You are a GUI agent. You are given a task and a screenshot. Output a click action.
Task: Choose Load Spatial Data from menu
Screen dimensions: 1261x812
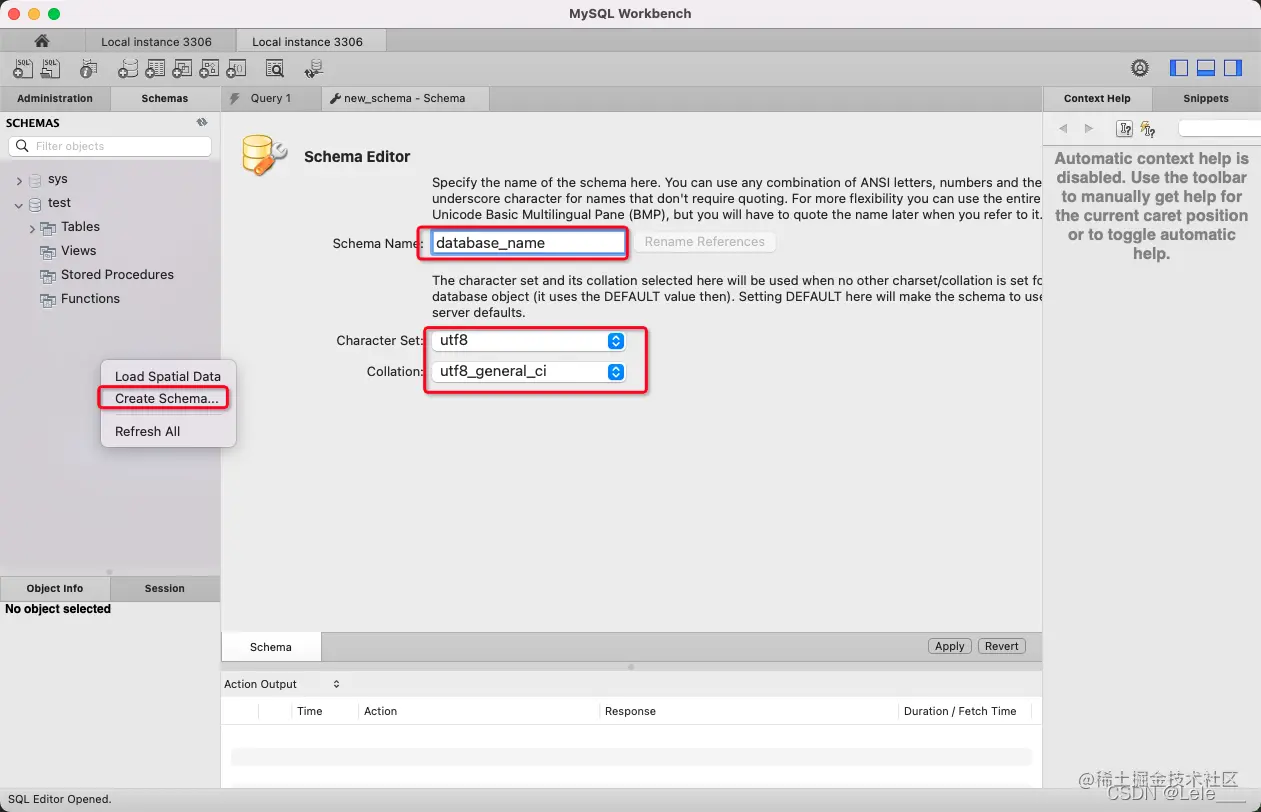click(168, 376)
